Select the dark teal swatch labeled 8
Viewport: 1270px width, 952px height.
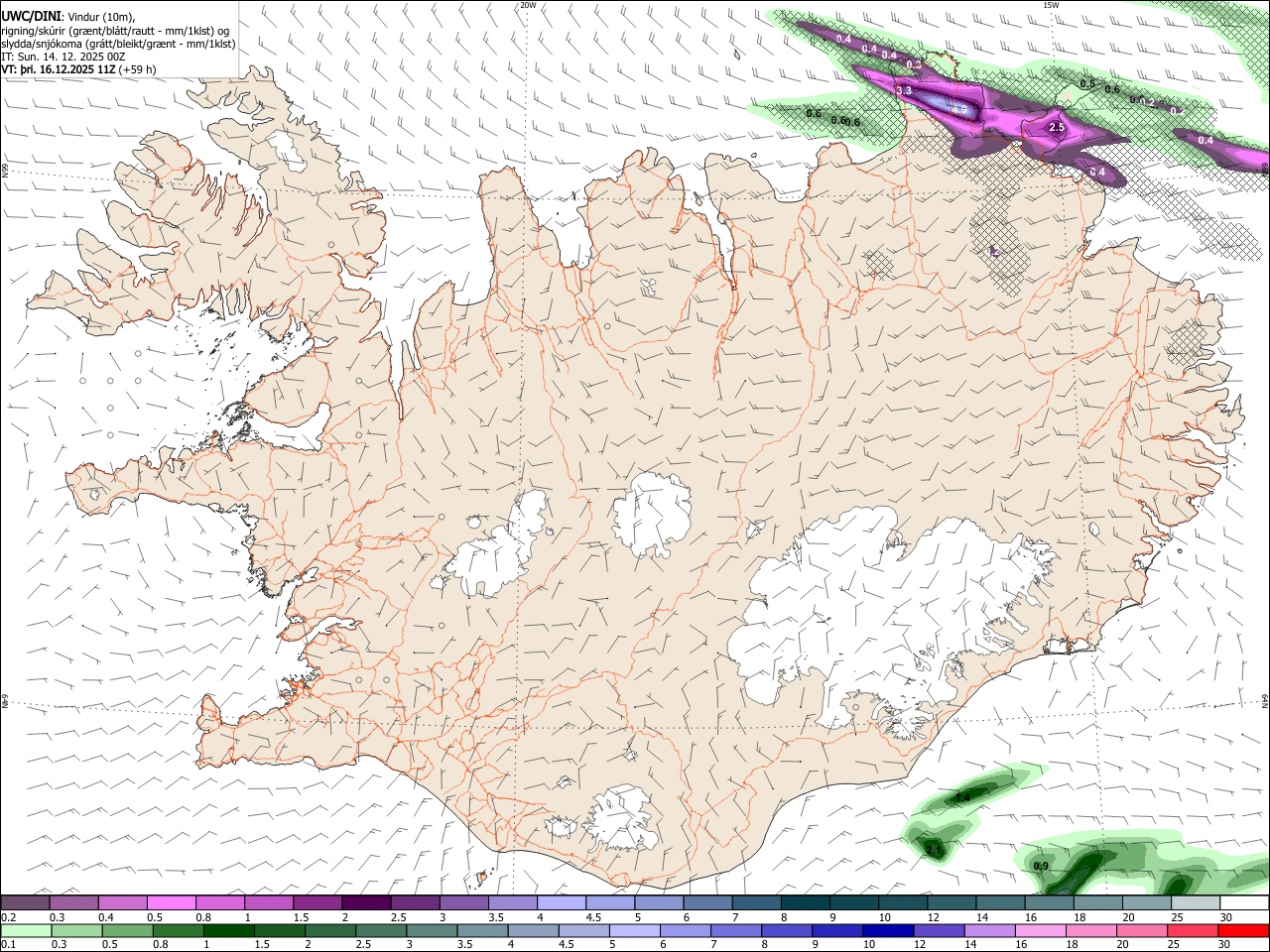point(805,903)
